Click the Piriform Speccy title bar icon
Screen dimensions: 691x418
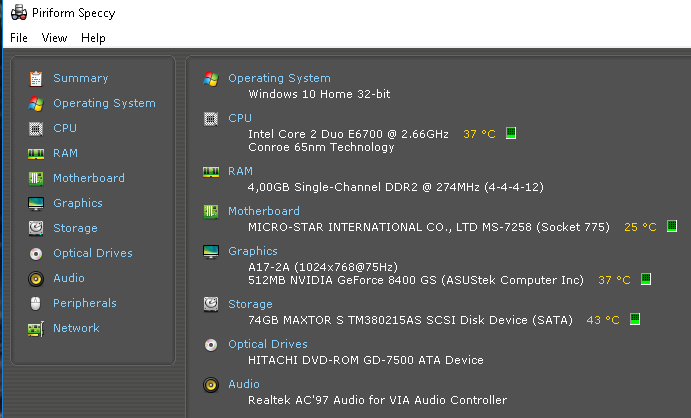19,13
